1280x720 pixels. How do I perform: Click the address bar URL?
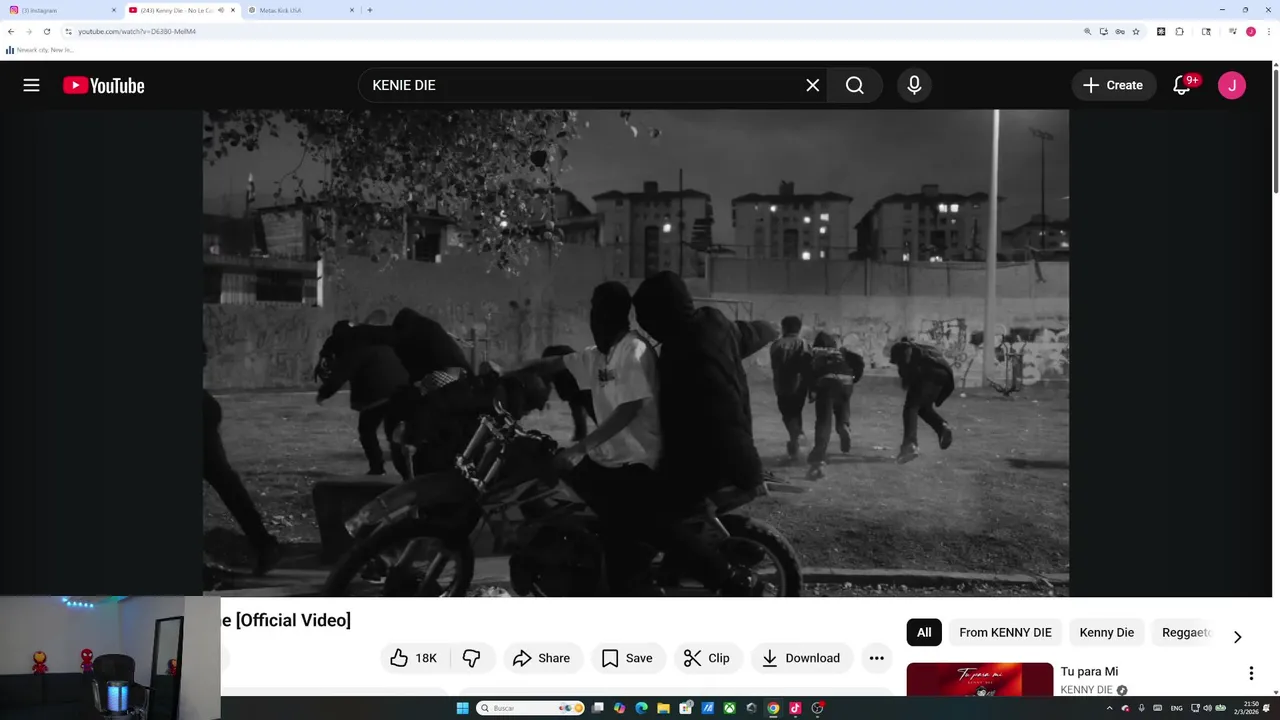click(137, 31)
